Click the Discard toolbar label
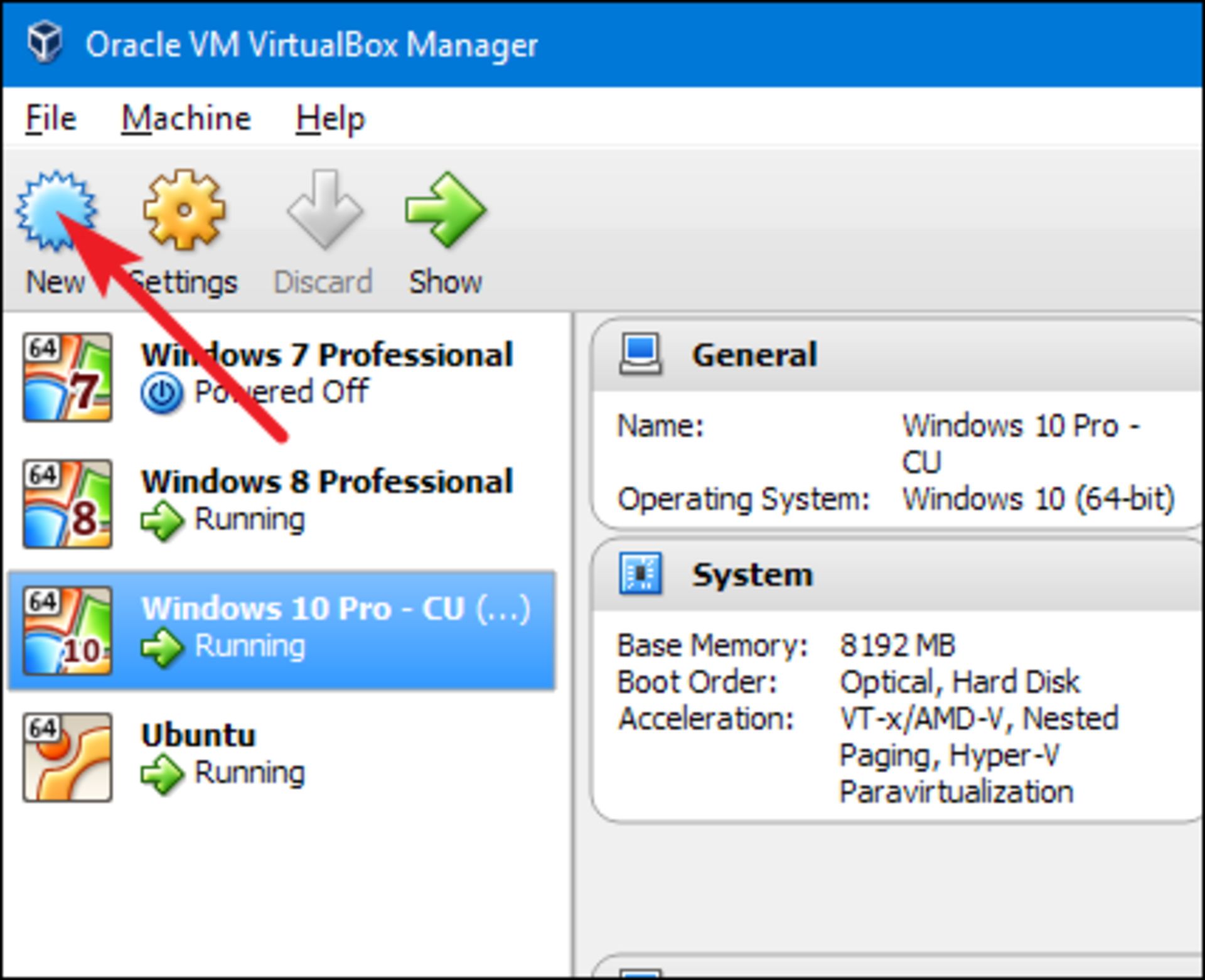Image resolution: width=1205 pixels, height=980 pixels. pyautogui.click(x=323, y=282)
